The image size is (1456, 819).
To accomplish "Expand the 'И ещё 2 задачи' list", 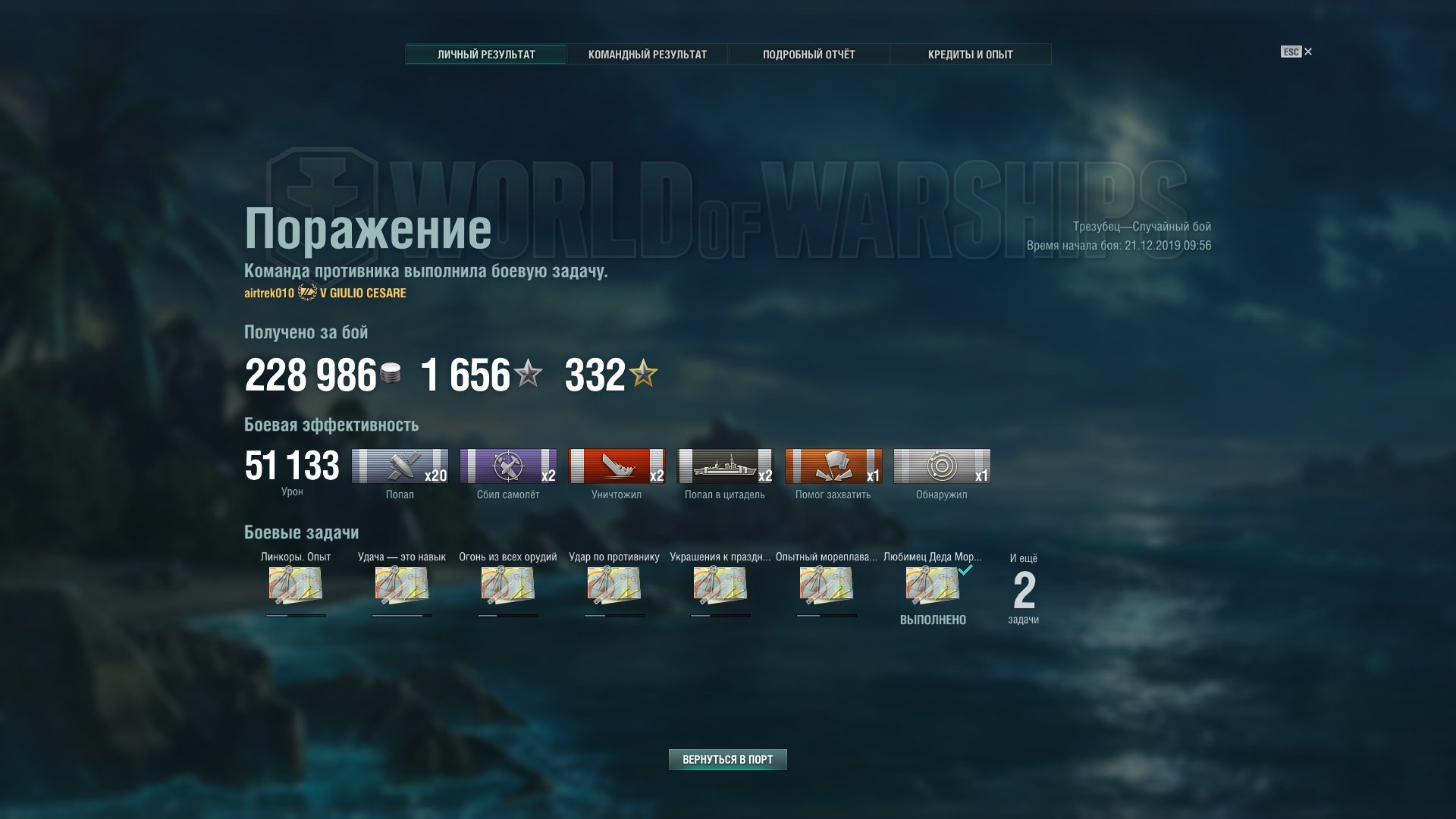I will pyautogui.click(x=1024, y=589).
